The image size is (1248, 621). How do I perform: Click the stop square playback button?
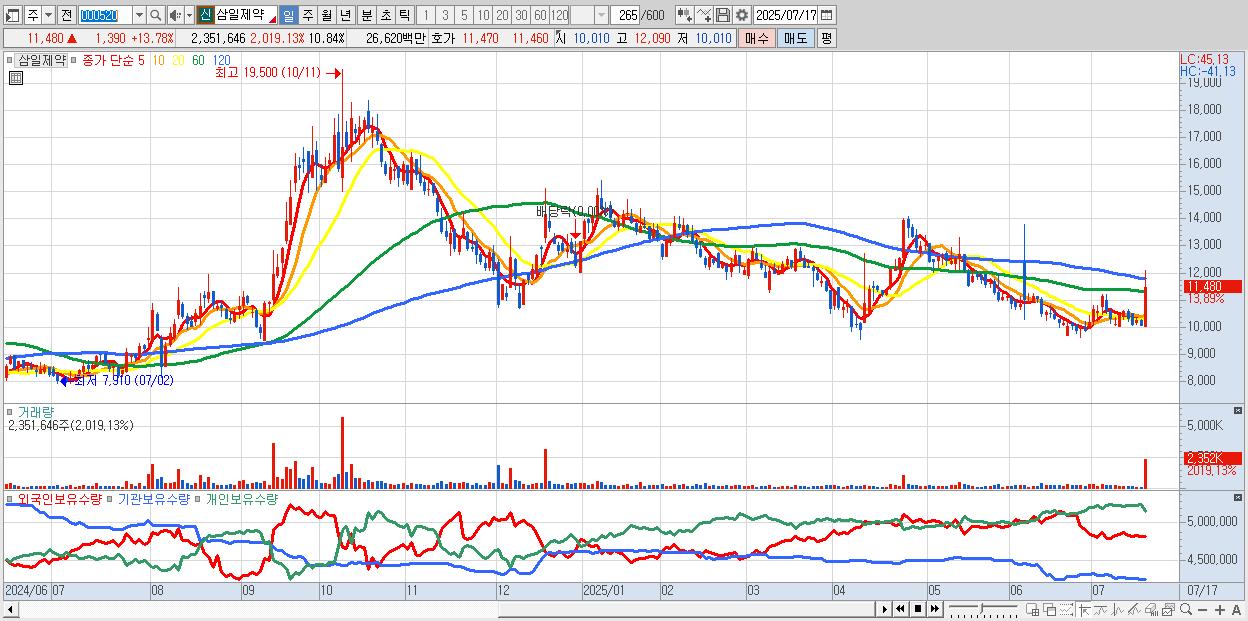[x=917, y=609]
